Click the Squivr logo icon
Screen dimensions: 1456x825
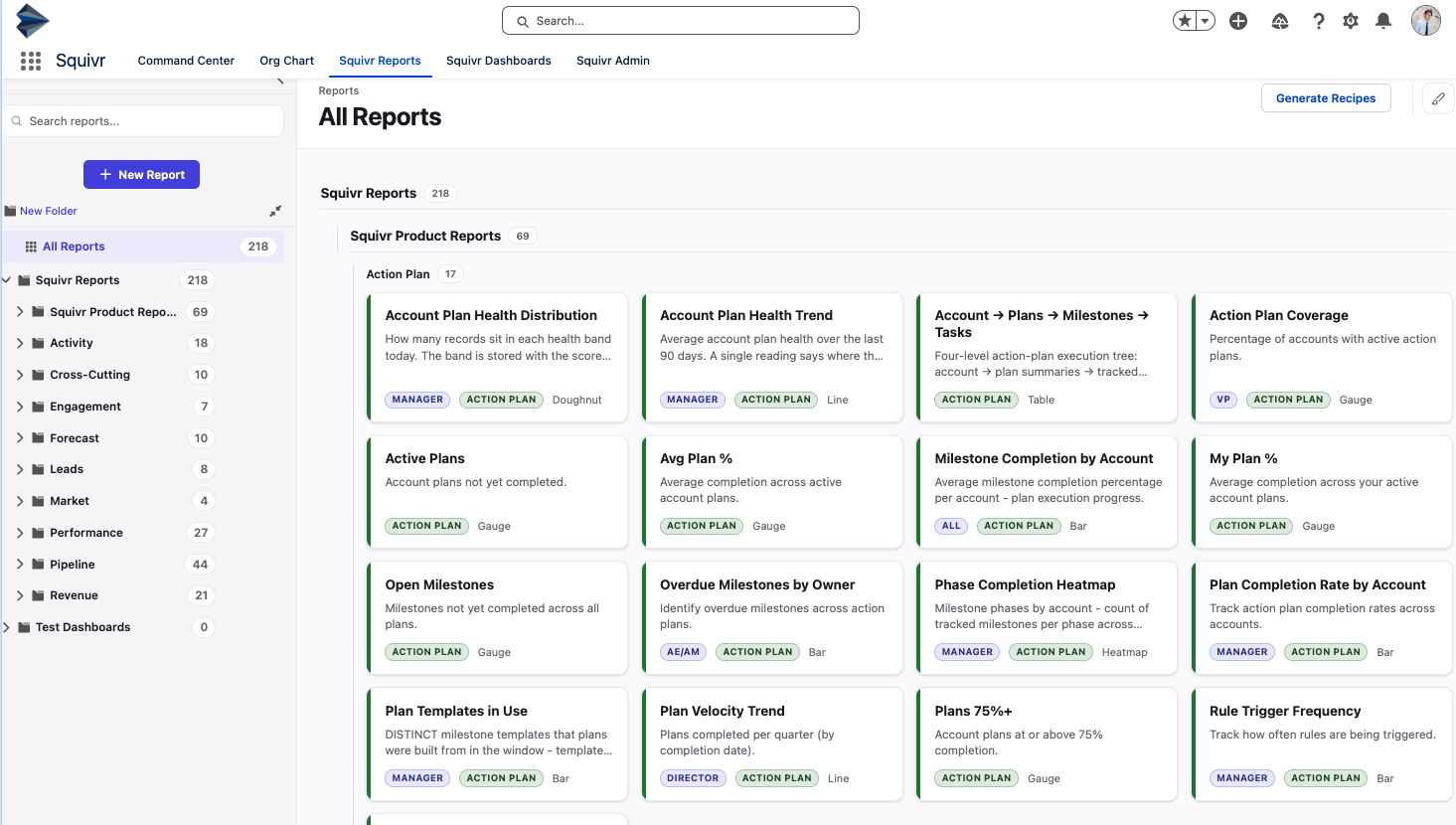pos(32,20)
